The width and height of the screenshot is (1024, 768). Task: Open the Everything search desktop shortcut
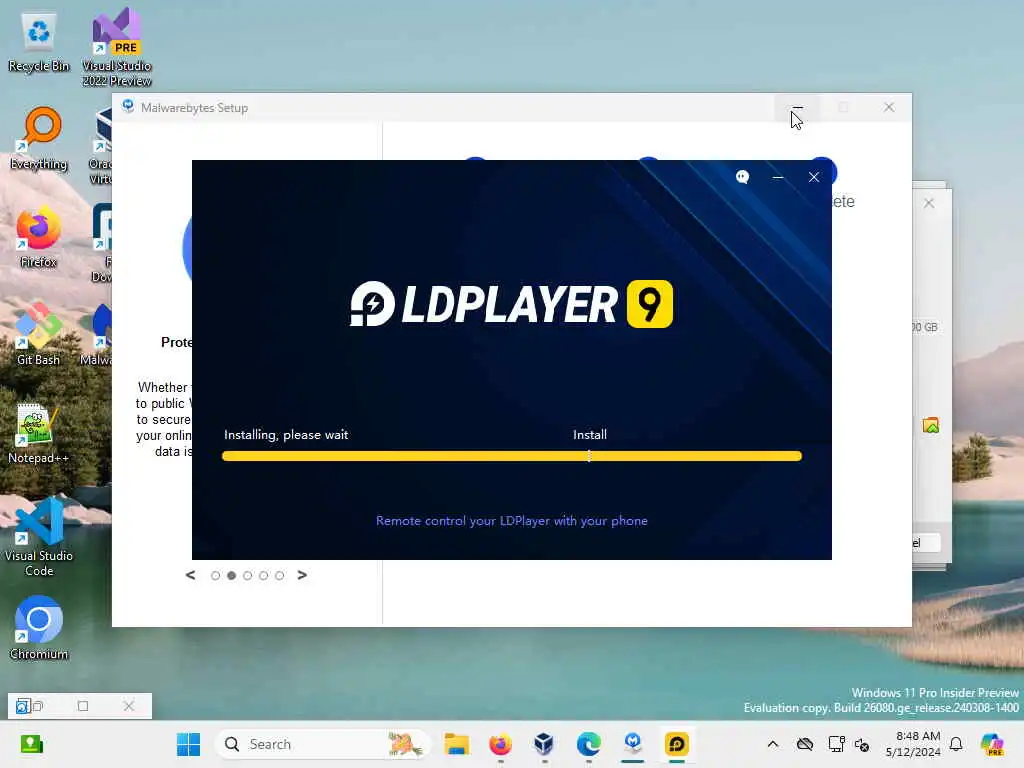point(39,138)
